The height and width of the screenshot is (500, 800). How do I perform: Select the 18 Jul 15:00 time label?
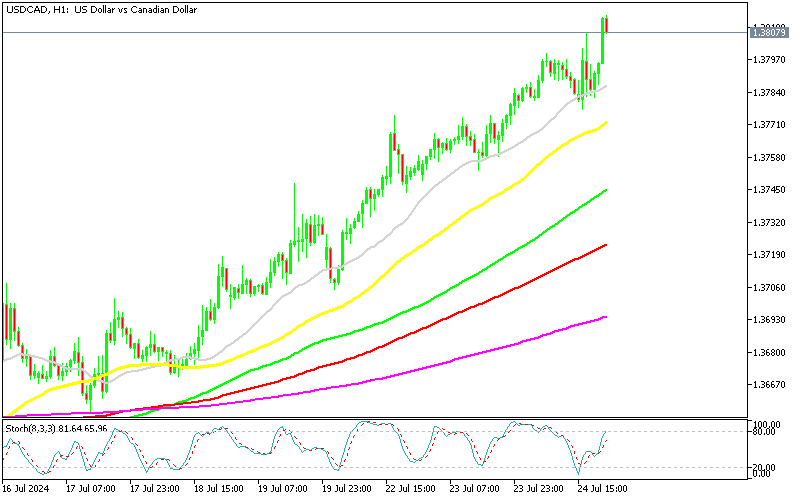point(219,489)
